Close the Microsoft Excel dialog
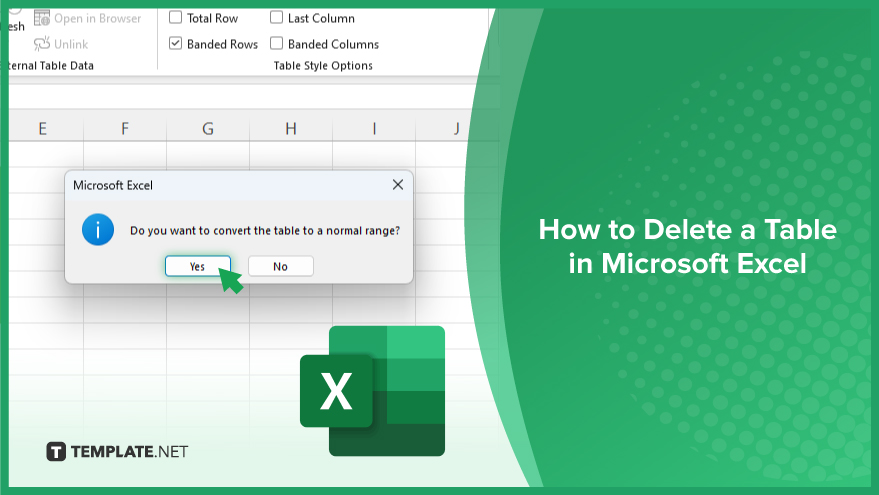The height and width of the screenshot is (495, 879). [x=398, y=184]
